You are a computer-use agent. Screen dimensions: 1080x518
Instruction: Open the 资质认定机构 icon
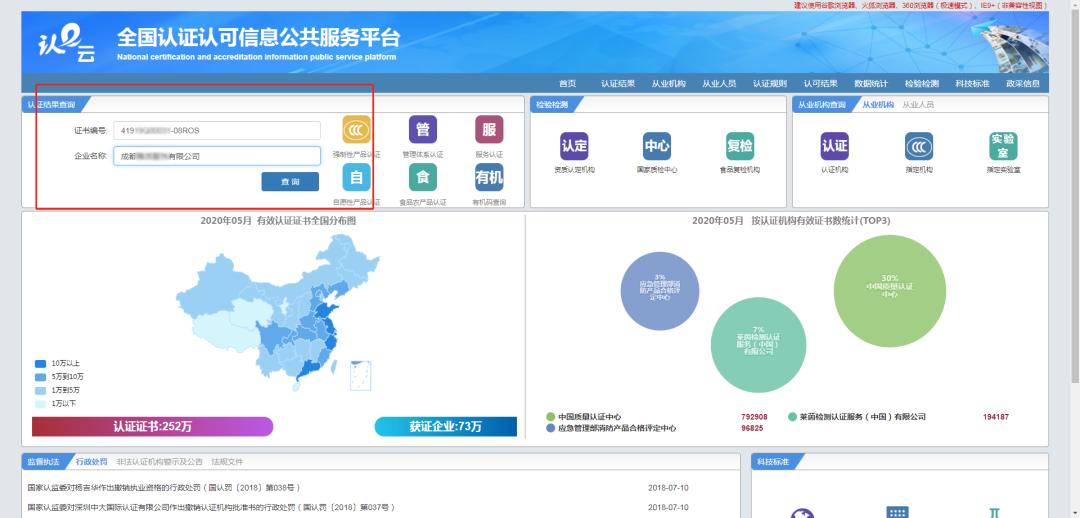pos(574,146)
